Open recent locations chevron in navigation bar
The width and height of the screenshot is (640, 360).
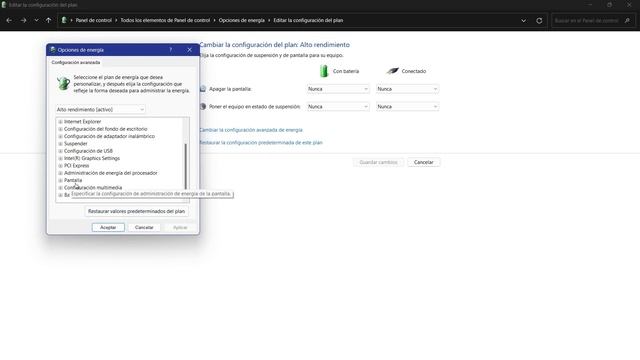[x=36, y=20]
